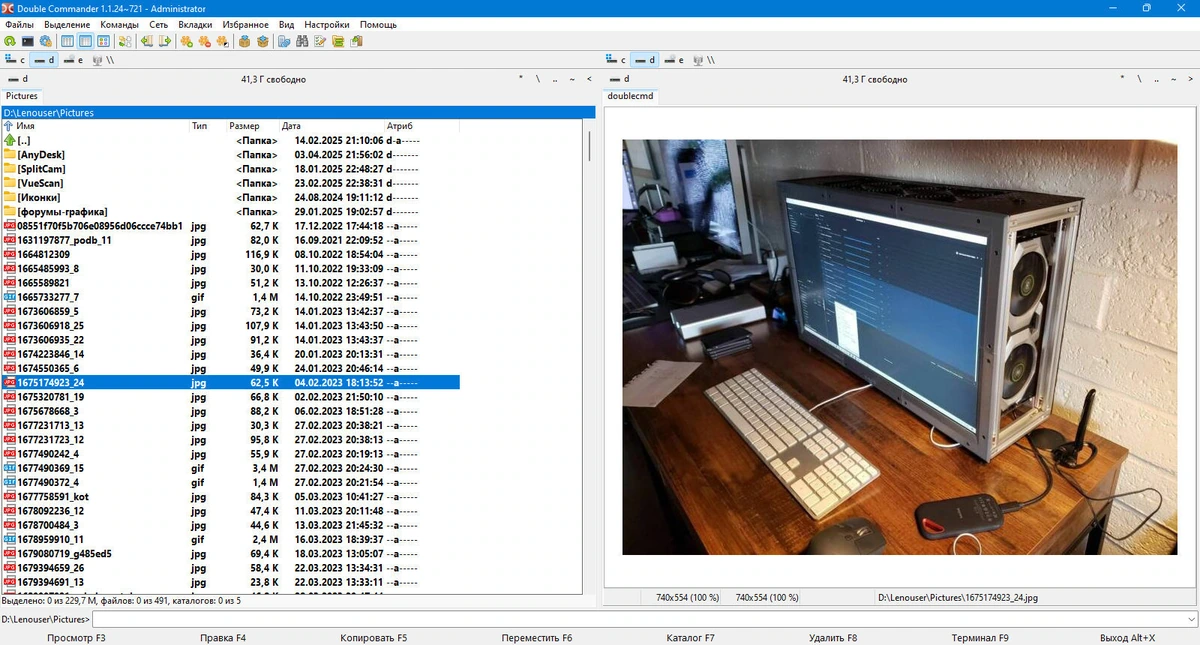
Task: Open the left panel drive list button
Action: point(18,79)
